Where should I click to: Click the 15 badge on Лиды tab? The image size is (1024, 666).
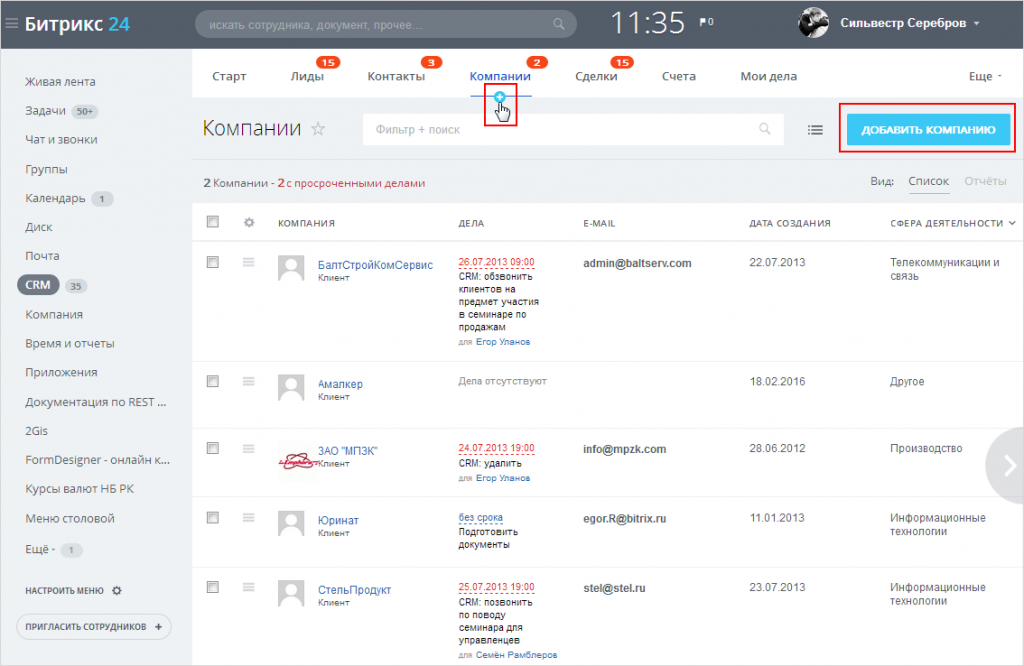click(328, 63)
